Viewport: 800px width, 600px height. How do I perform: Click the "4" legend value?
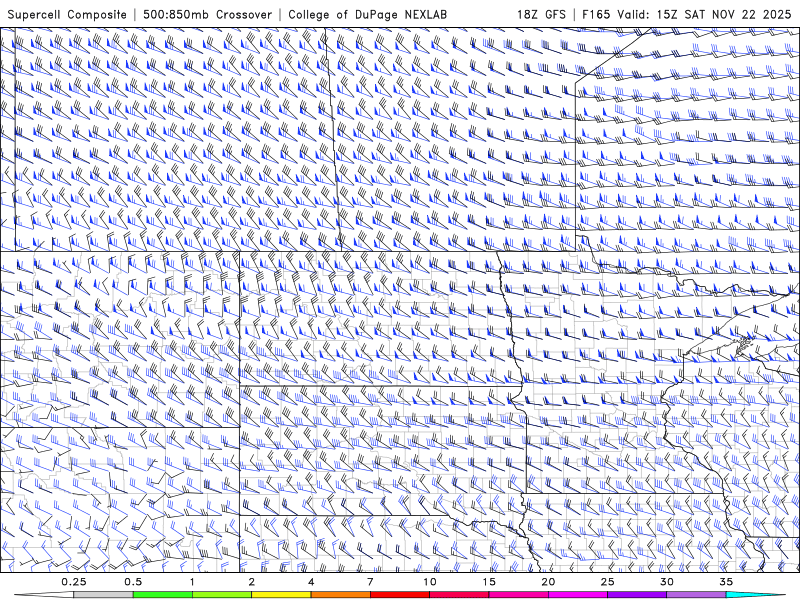[x=311, y=582]
